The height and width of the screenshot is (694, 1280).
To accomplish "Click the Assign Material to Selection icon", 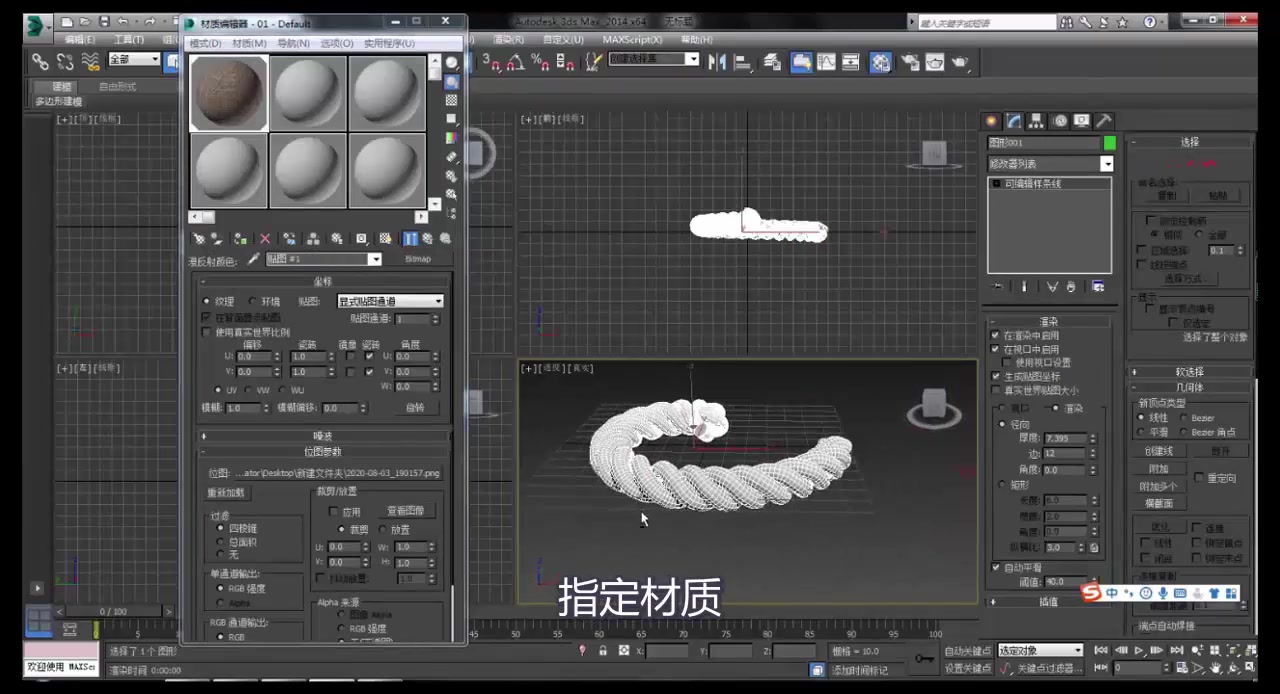I will pyautogui.click(x=240, y=238).
